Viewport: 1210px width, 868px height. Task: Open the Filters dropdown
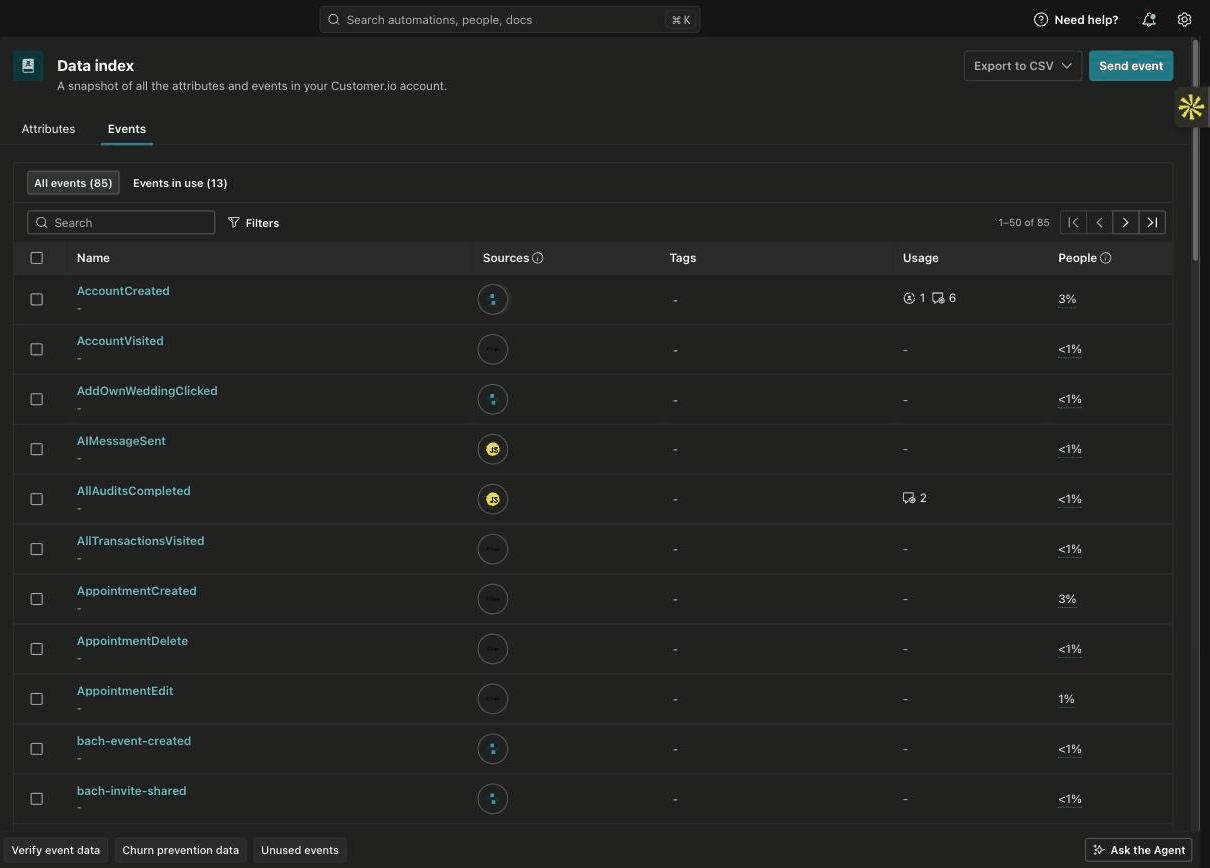(x=254, y=223)
